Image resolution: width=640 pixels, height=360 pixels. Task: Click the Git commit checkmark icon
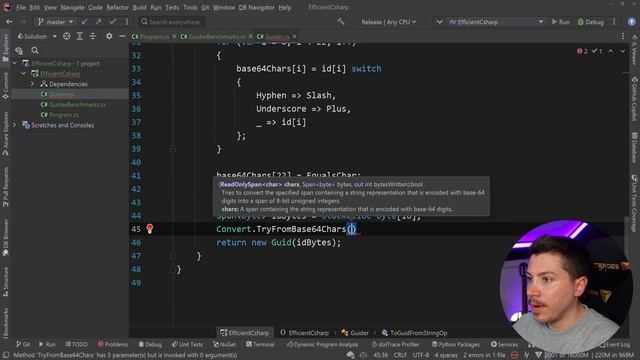[x=113, y=22]
